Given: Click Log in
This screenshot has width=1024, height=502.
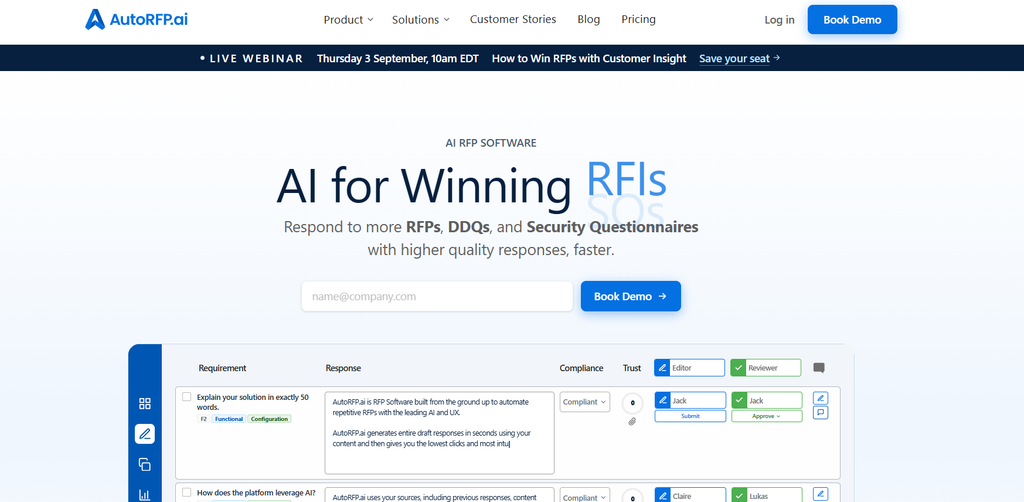Looking at the screenshot, I should pyautogui.click(x=779, y=20).
